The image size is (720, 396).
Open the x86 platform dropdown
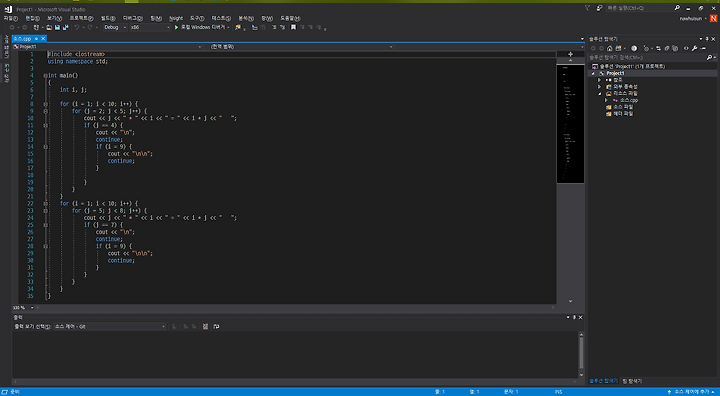(x=150, y=28)
